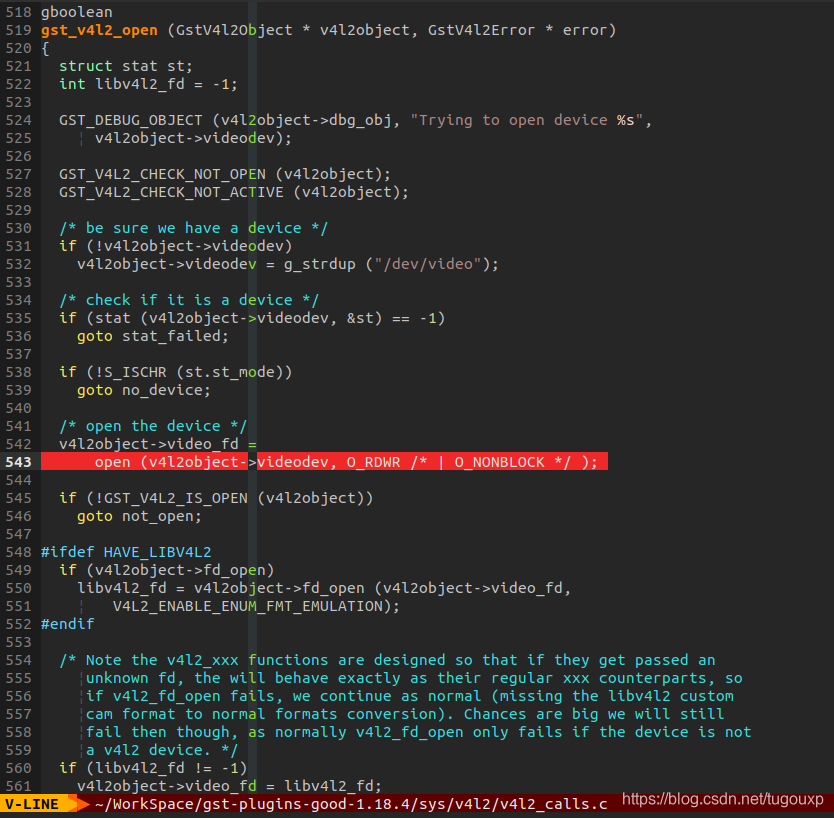Click the highlighted open() call line
Image resolution: width=834 pixels, height=818 pixels.
[324, 462]
